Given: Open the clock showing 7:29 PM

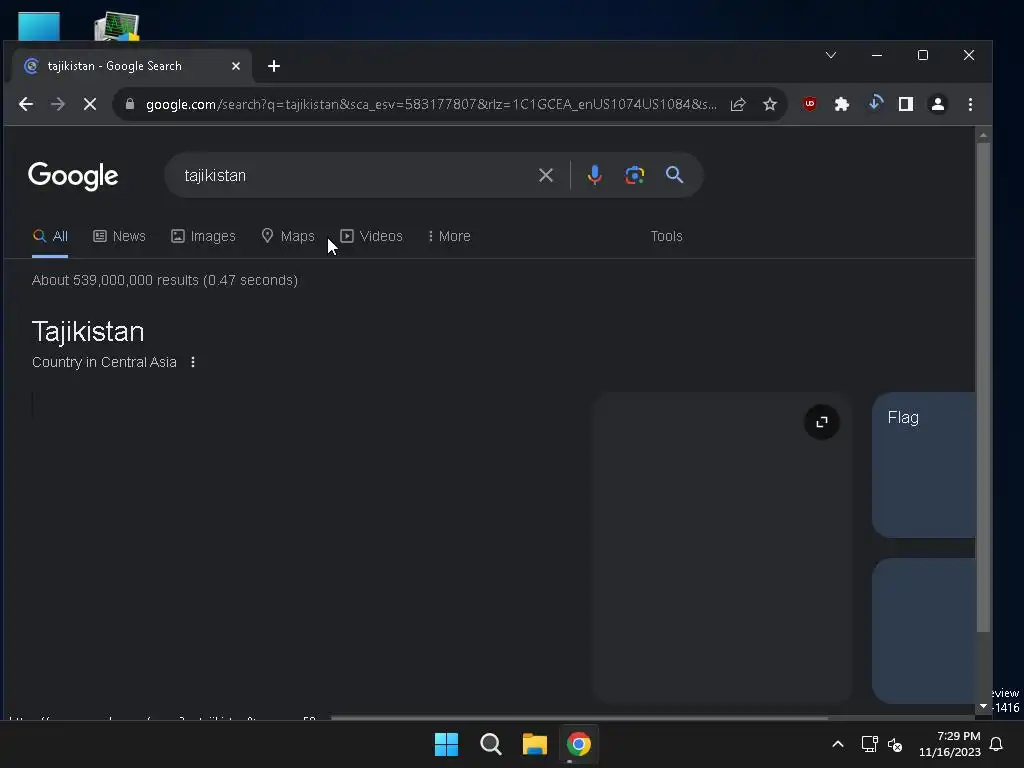Looking at the screenshot, I should pyautogui.click(x=950, y=744).
